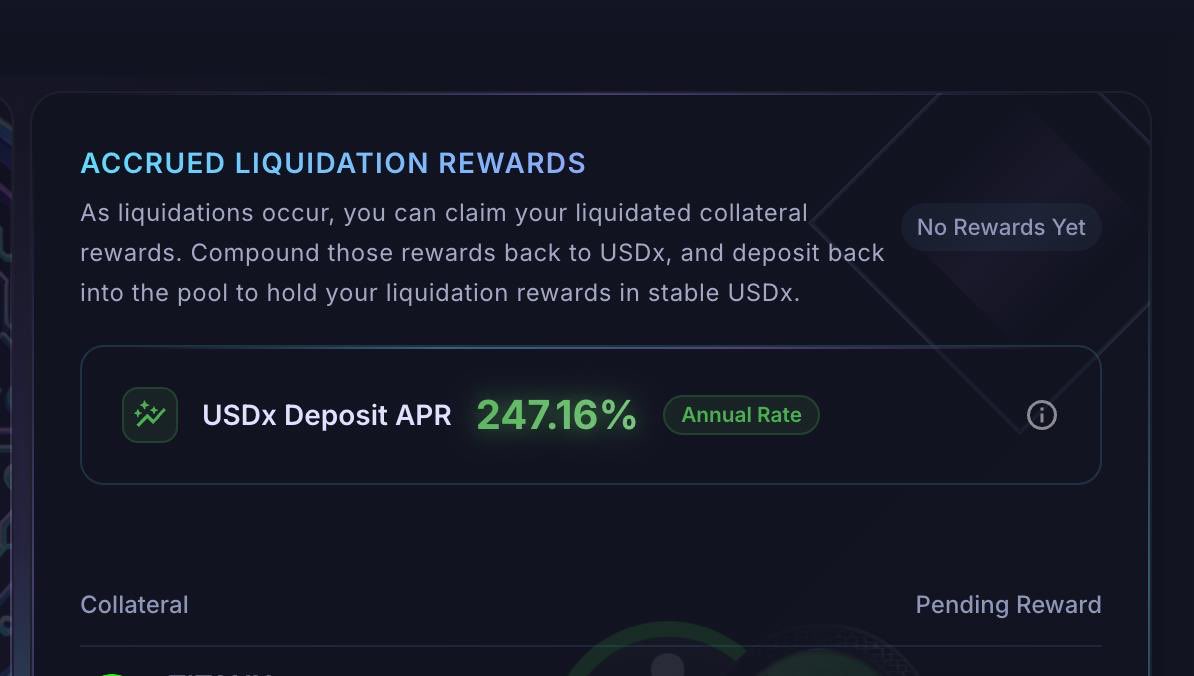Expand the Pending Reward column header
Viewport: 1194px width, 676px height.
coord(1008,604)
